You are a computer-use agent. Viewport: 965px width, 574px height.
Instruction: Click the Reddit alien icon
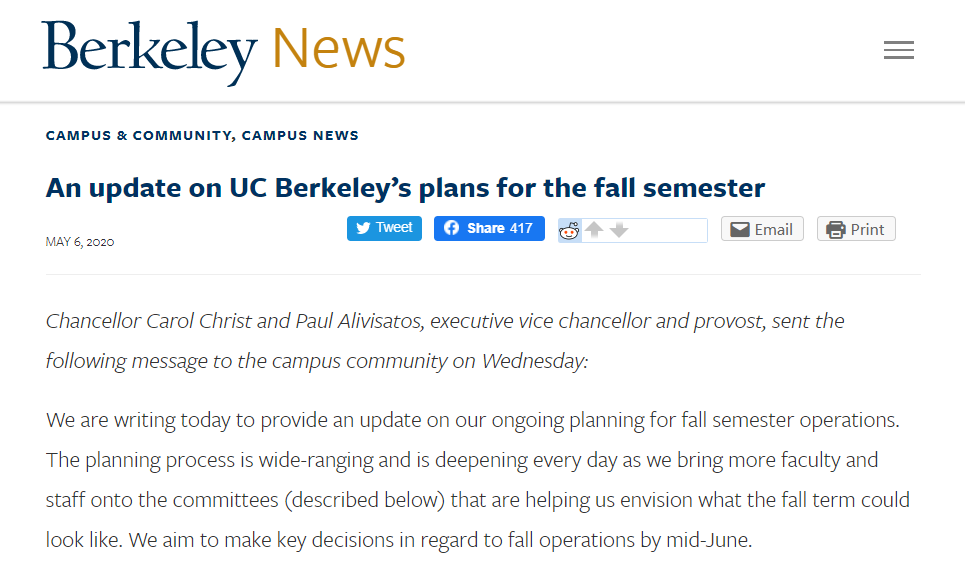pyautogui.click(x=569, y=231)
